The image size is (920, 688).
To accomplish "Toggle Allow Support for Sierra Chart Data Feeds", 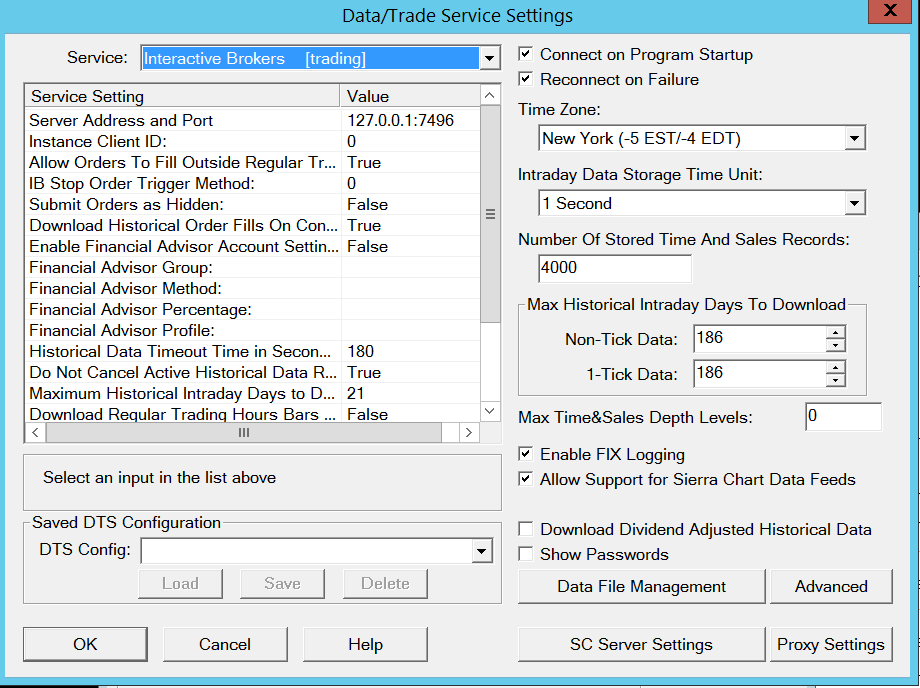I will coord(526,479).
